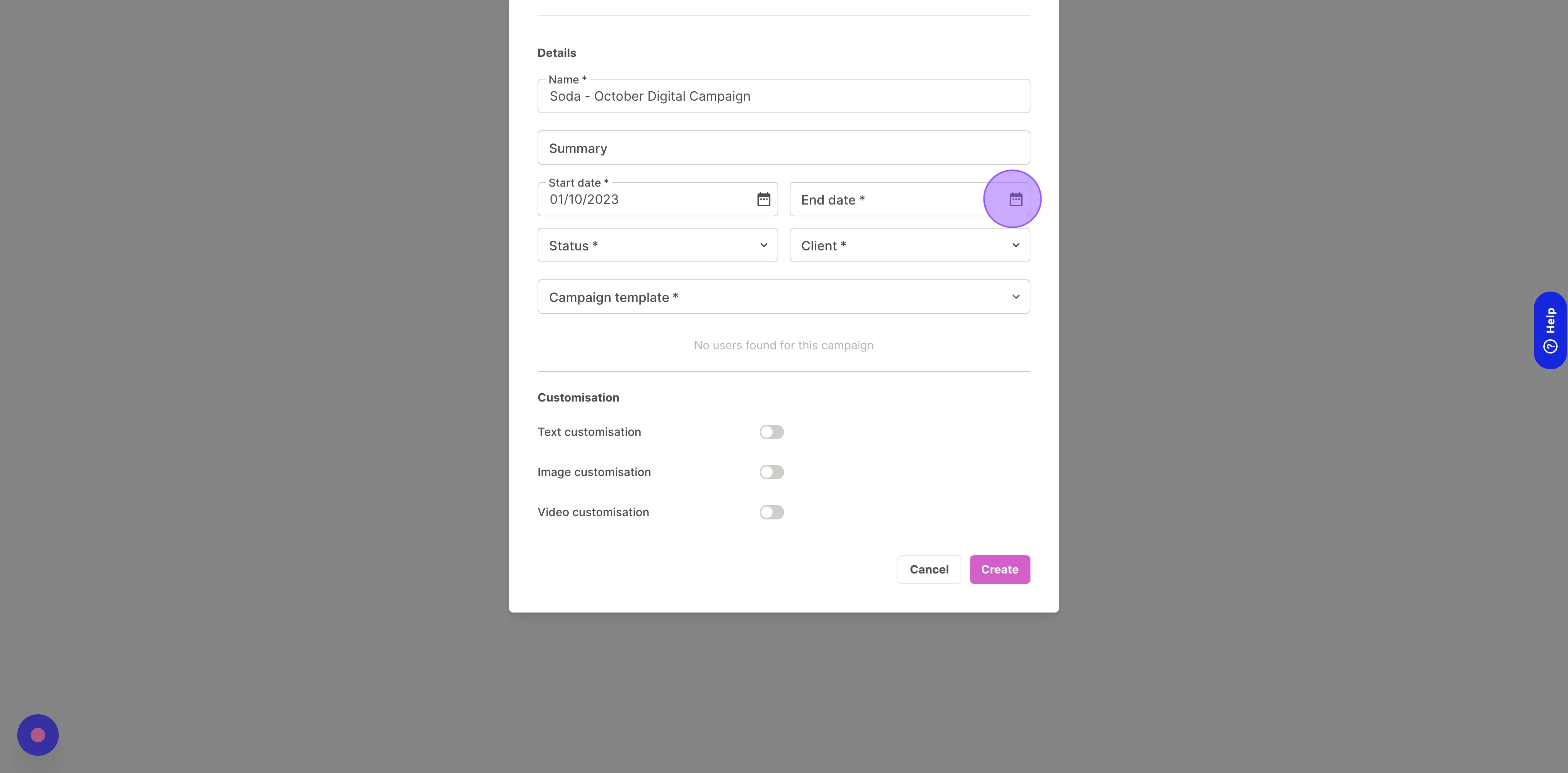Viewport: 1568px width, 773px height.
Task: Click the Summary input field
Action: pyautogui.click(x=784, y=147)
